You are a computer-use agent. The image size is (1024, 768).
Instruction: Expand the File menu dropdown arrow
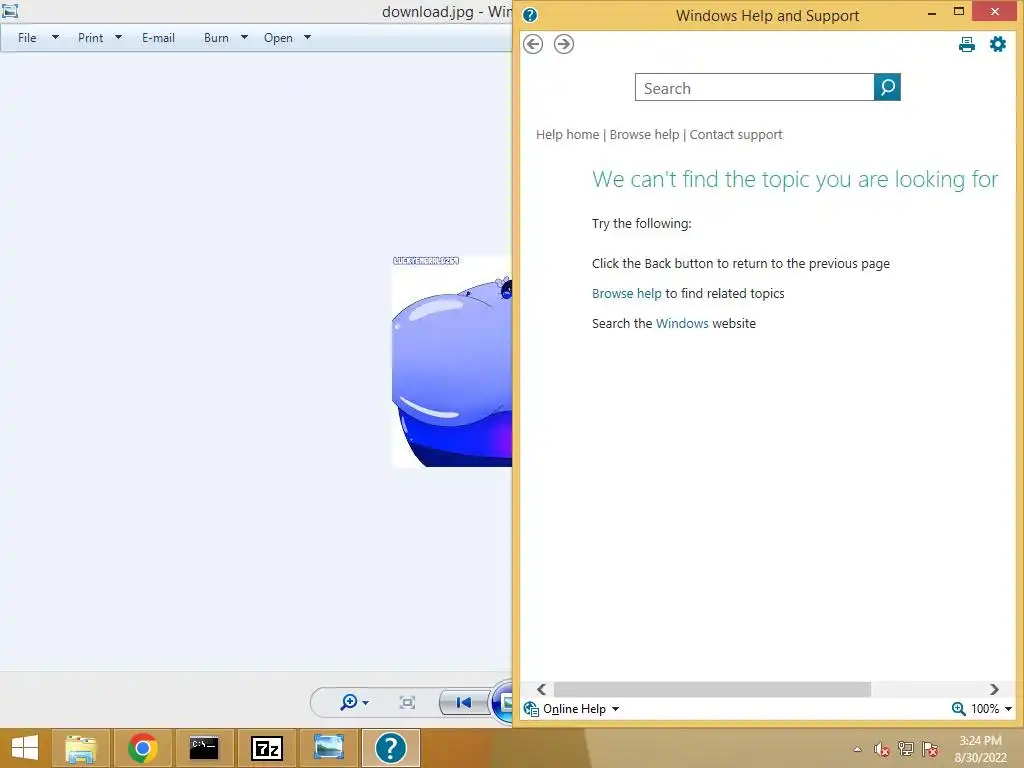click(x=56, y=37)
